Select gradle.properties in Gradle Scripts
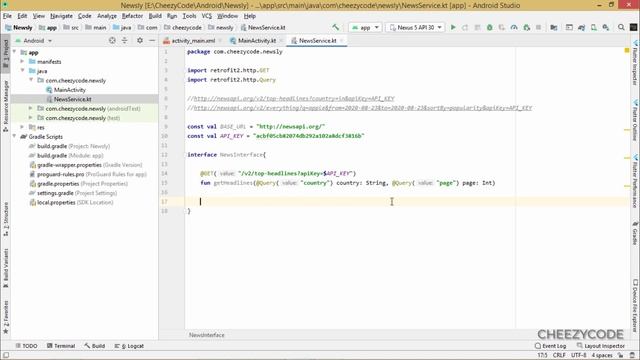 pos(78,184)
